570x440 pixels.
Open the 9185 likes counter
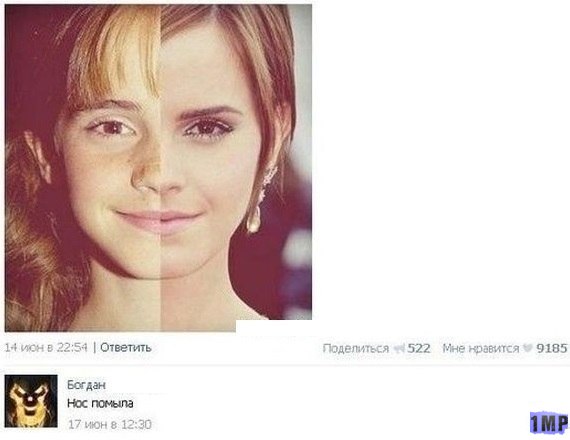point(552,348)
